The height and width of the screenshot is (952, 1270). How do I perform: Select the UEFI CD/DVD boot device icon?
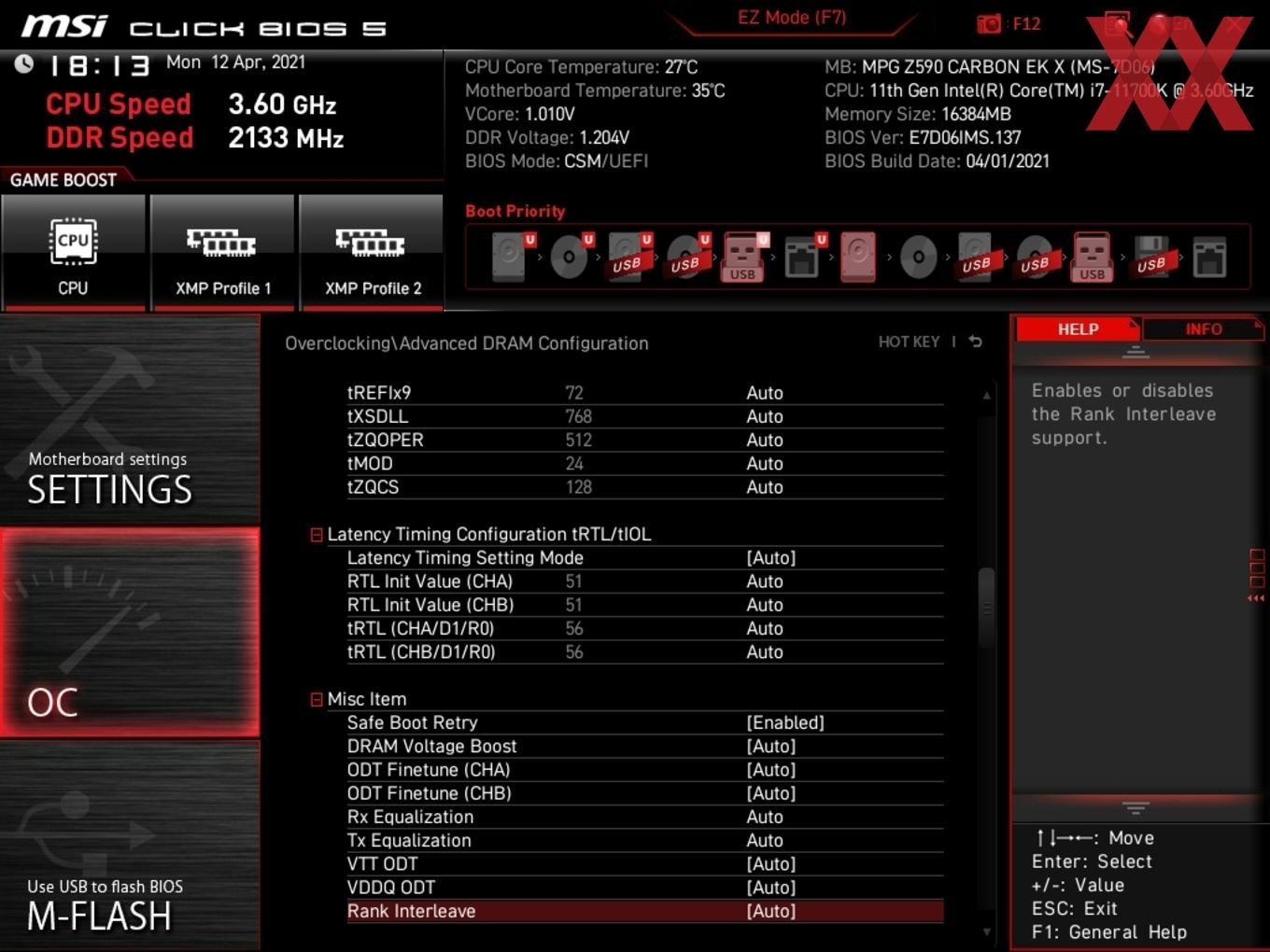570,256
